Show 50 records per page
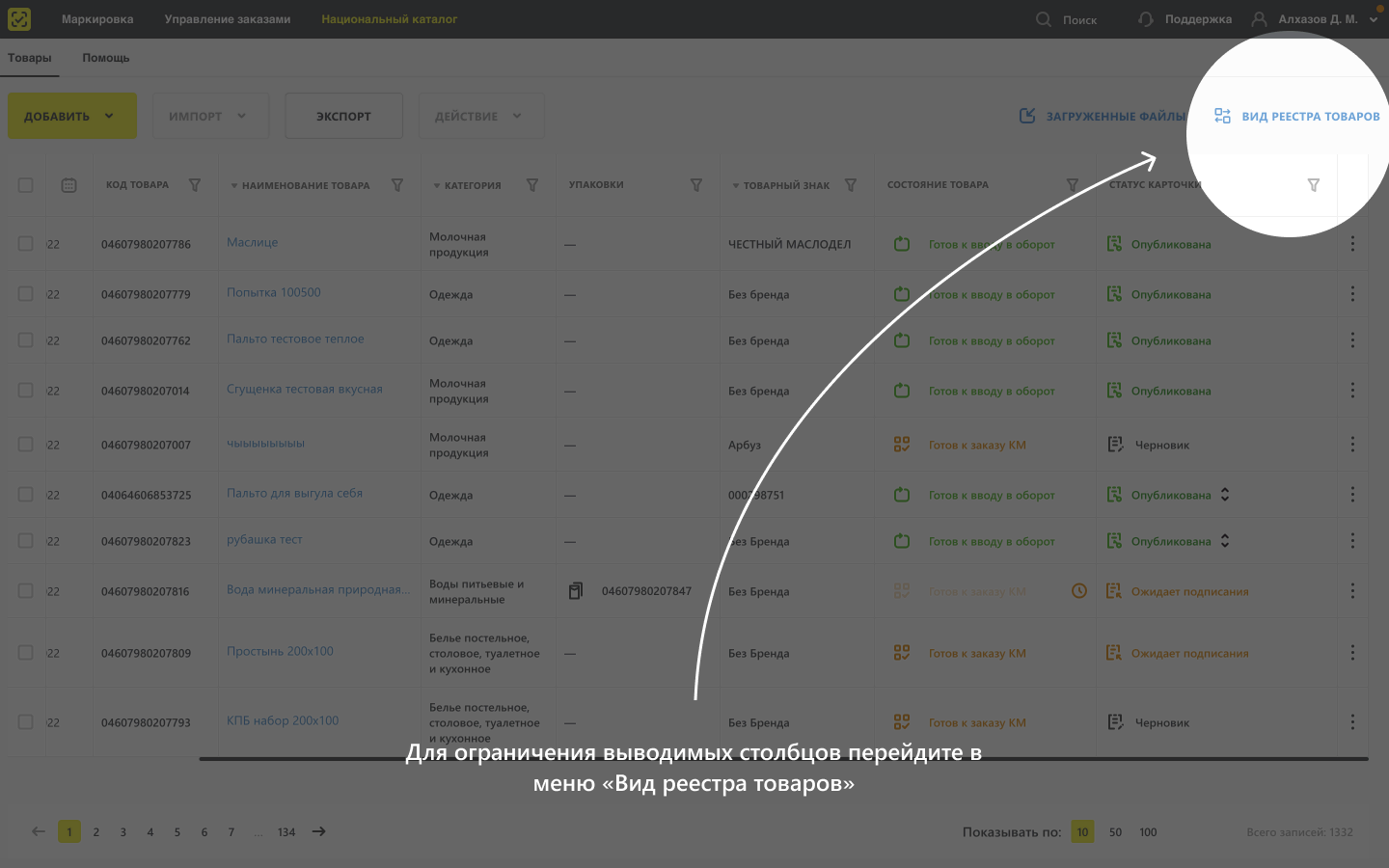The height and width of the screenshot is (868, 1389). click(x=1115, y=831)
